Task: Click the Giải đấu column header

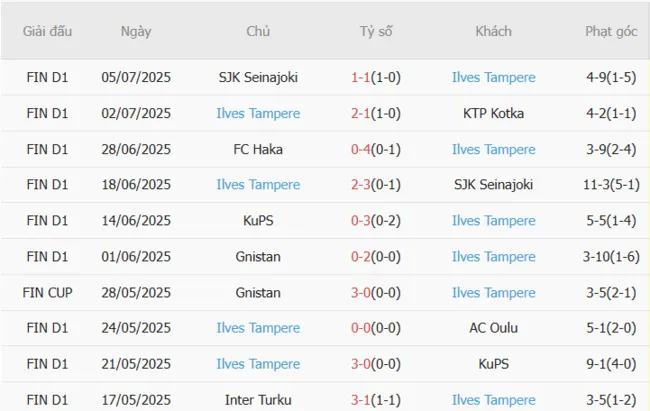Action: [x=48, y=31]
